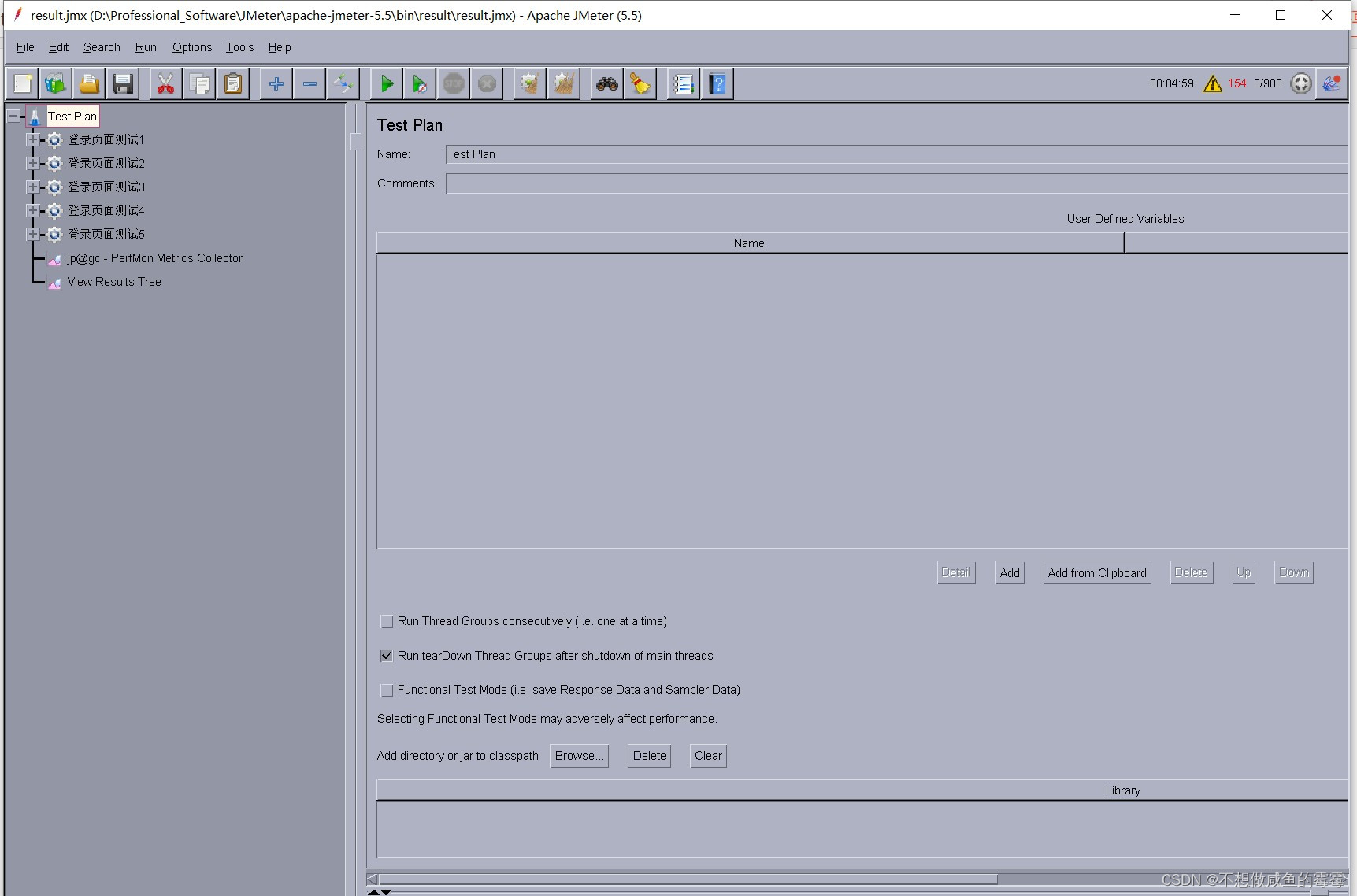Viewport: 1357px width, 896px height.
Task: Click the Browse button for classpath
Action: pyautogui.click(x=579, y=756)
